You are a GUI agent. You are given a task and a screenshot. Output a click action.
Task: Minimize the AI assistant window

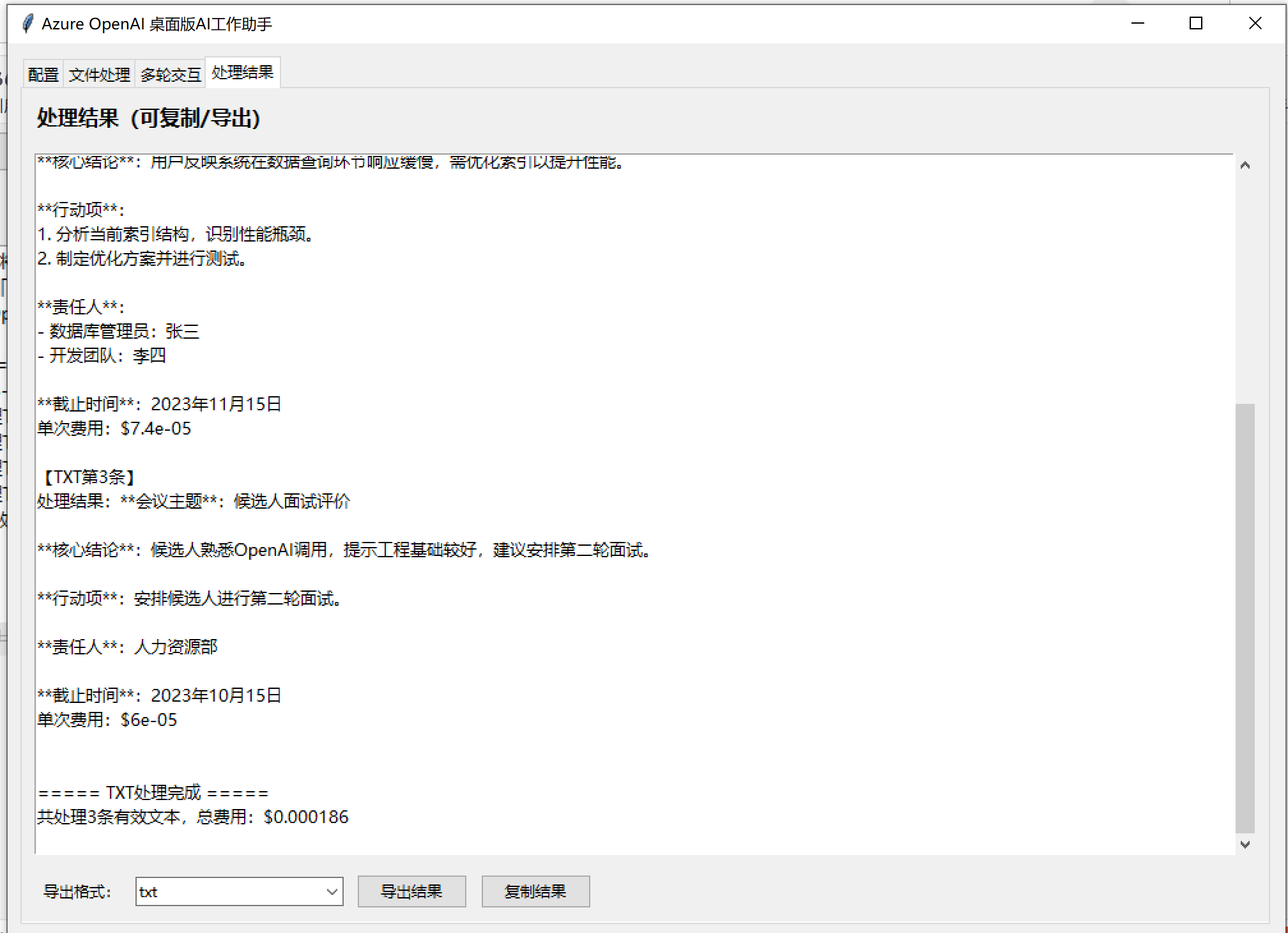pyautogui.click(x=1137, y=24)
